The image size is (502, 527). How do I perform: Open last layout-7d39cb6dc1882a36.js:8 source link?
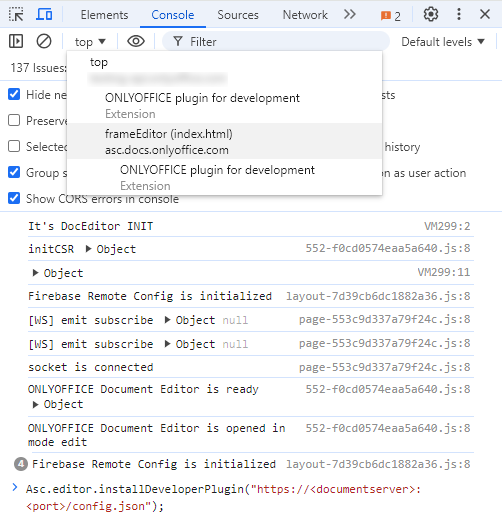tap(378, 464)
